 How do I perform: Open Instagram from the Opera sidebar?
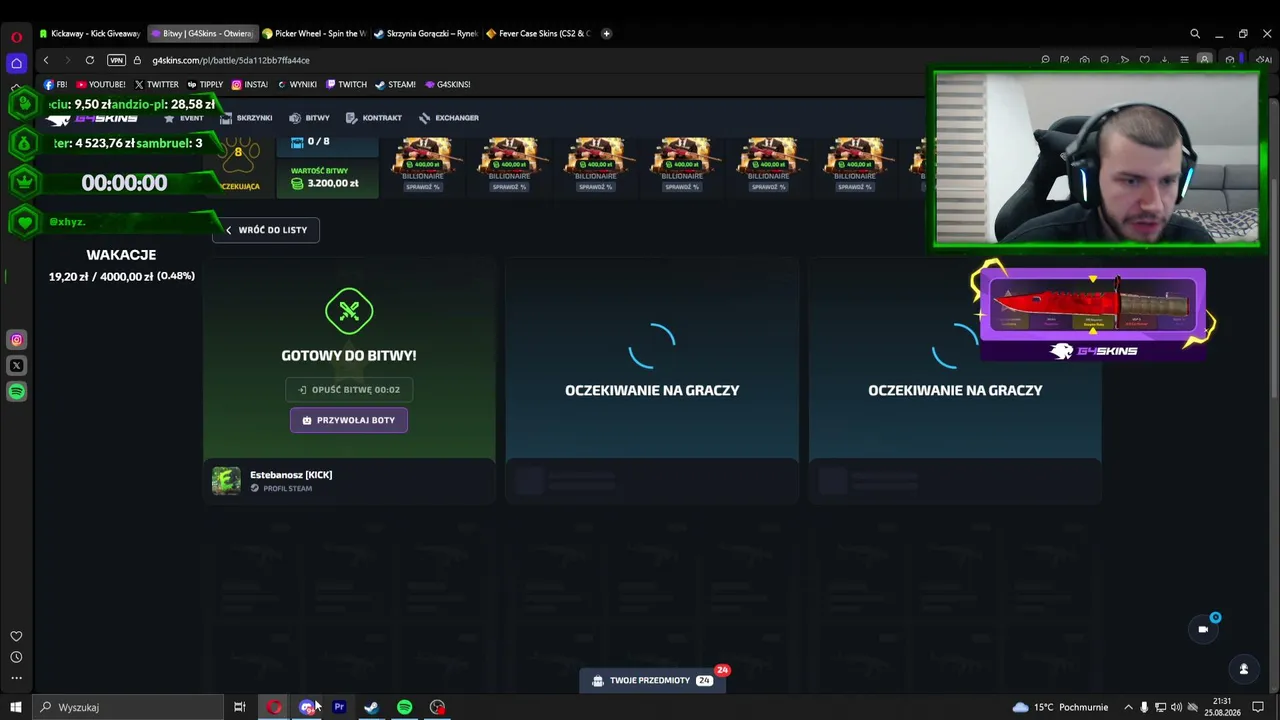point(16,340)
